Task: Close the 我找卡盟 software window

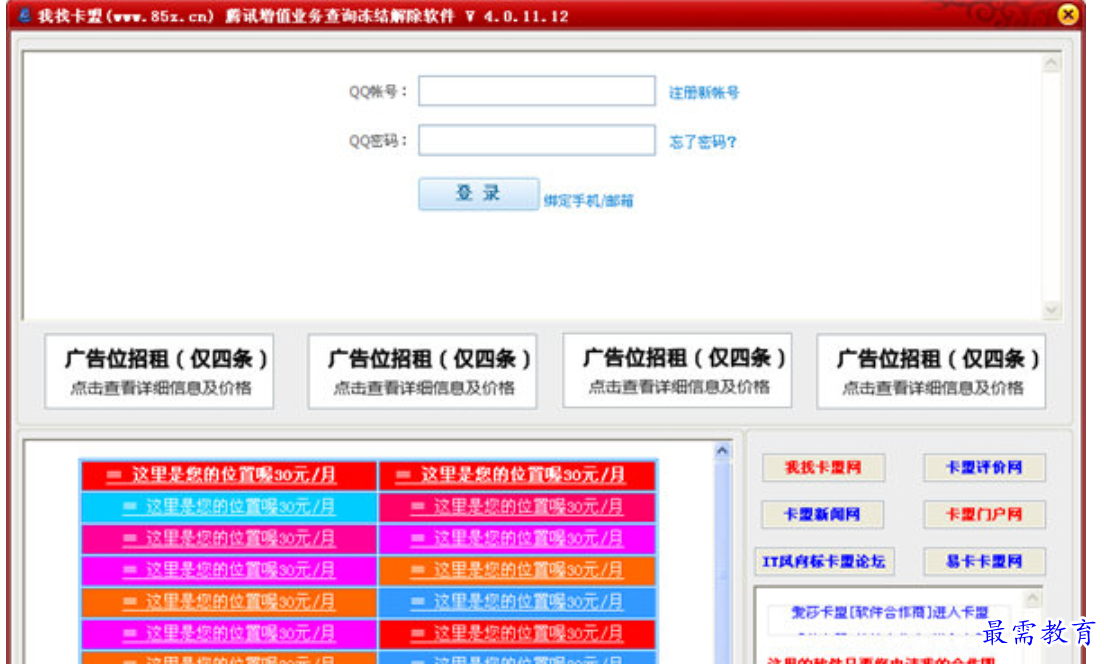Action: click(1067, 14)
